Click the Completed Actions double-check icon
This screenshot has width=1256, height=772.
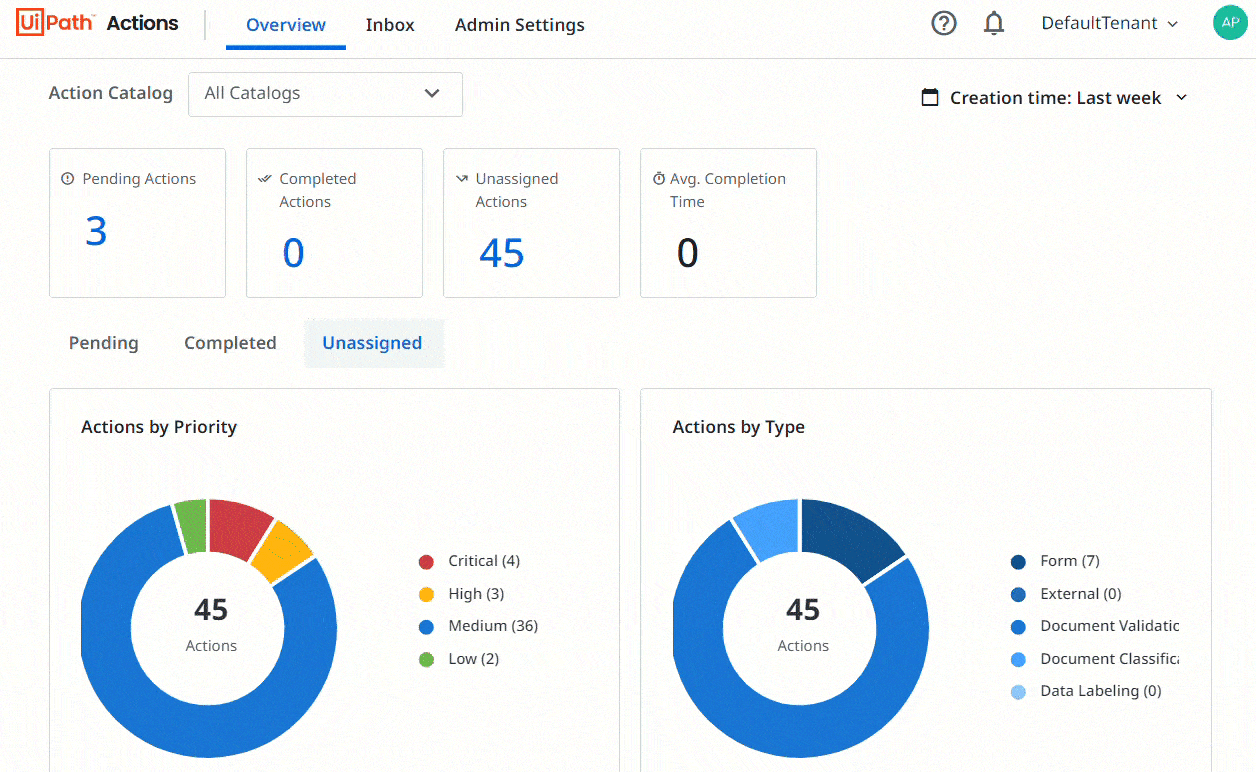pyautogui.click(x=265, y=179)
